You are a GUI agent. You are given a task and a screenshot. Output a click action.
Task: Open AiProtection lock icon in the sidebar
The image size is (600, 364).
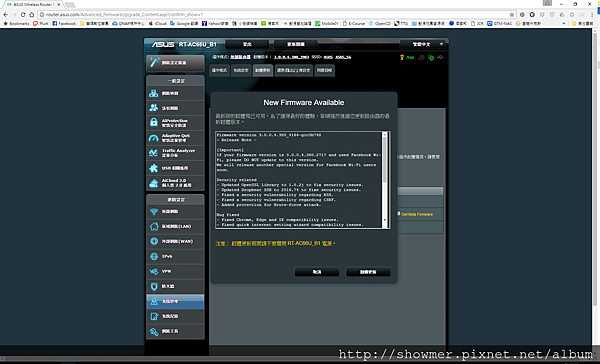(154, 122)
